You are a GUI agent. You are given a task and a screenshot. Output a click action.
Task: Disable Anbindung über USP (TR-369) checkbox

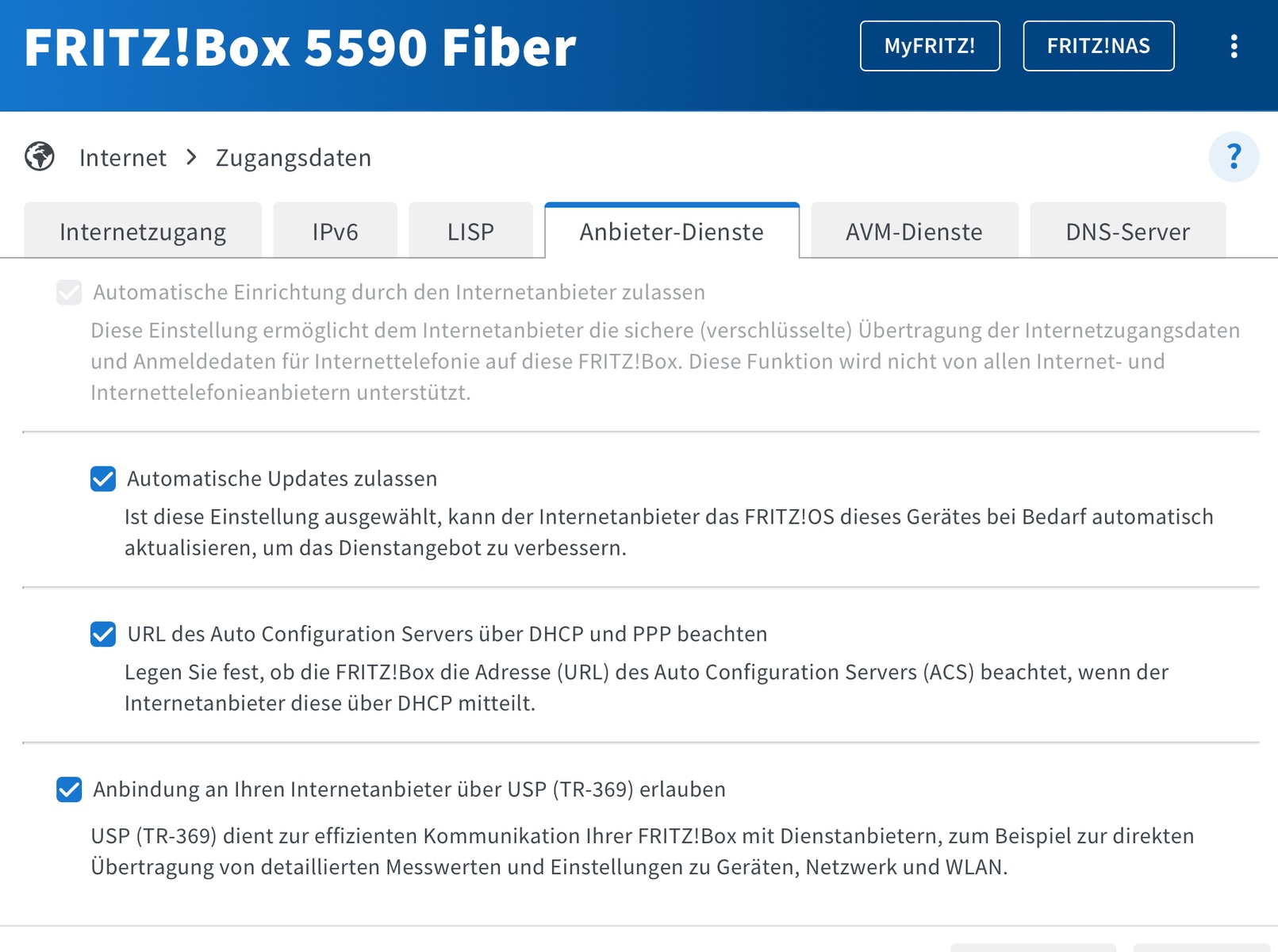69,789
